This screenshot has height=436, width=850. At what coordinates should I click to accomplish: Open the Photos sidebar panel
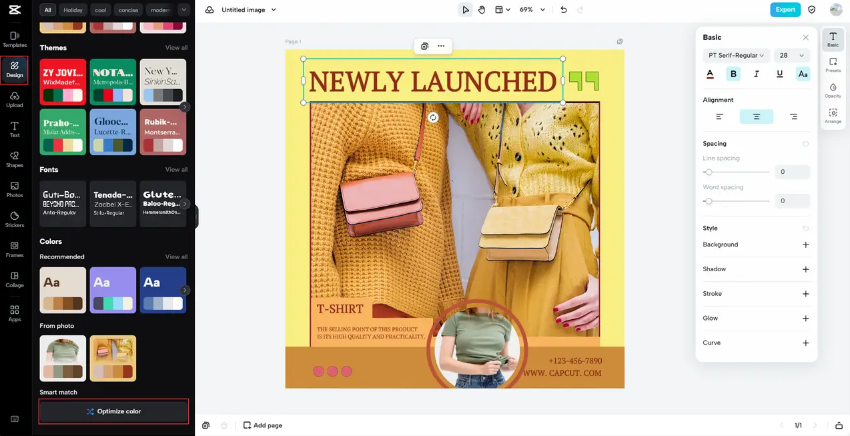[x=15, y=189]
